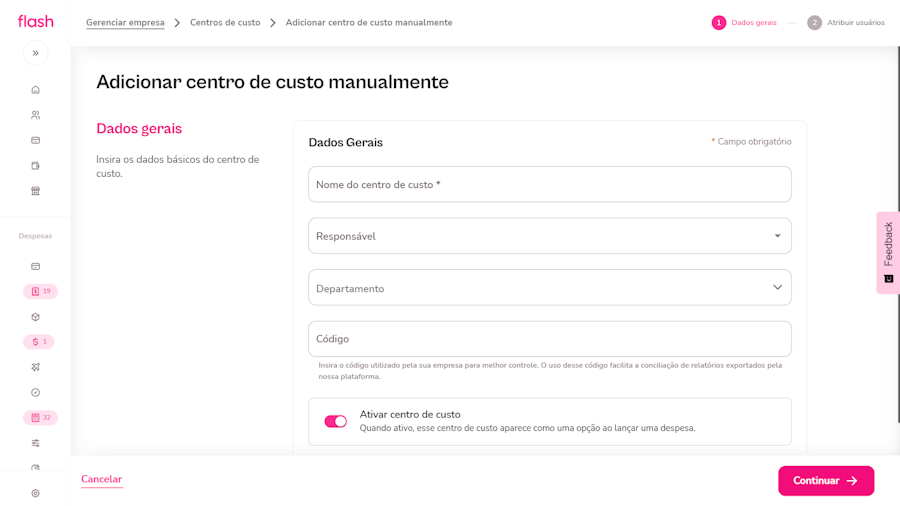The width and height of the screenshot is (900, 506).
Task: Open the card icon above the wallet
Action: [36, 141]
